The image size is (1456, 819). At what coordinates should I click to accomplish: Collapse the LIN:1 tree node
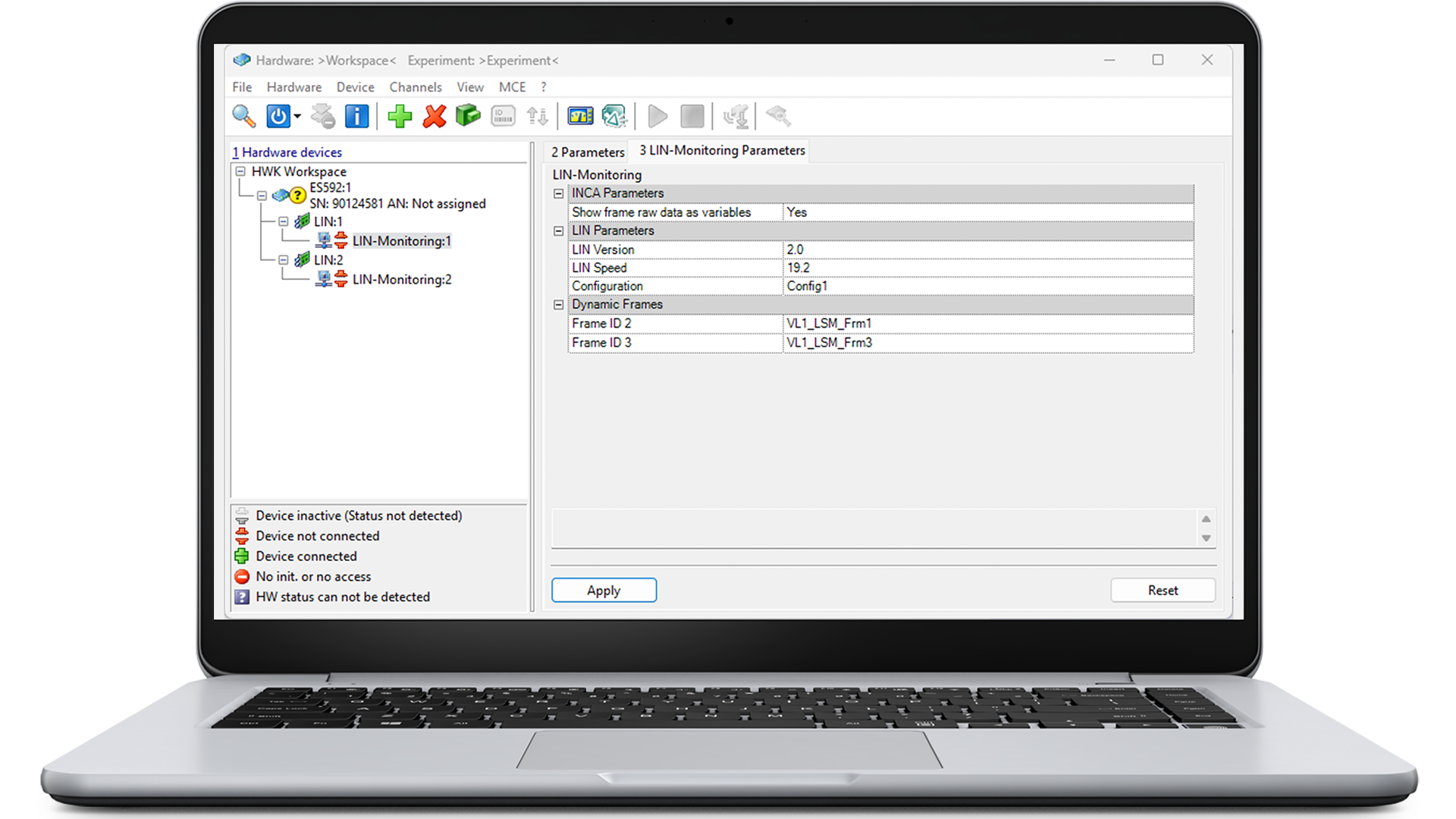[x=283, y=221]
